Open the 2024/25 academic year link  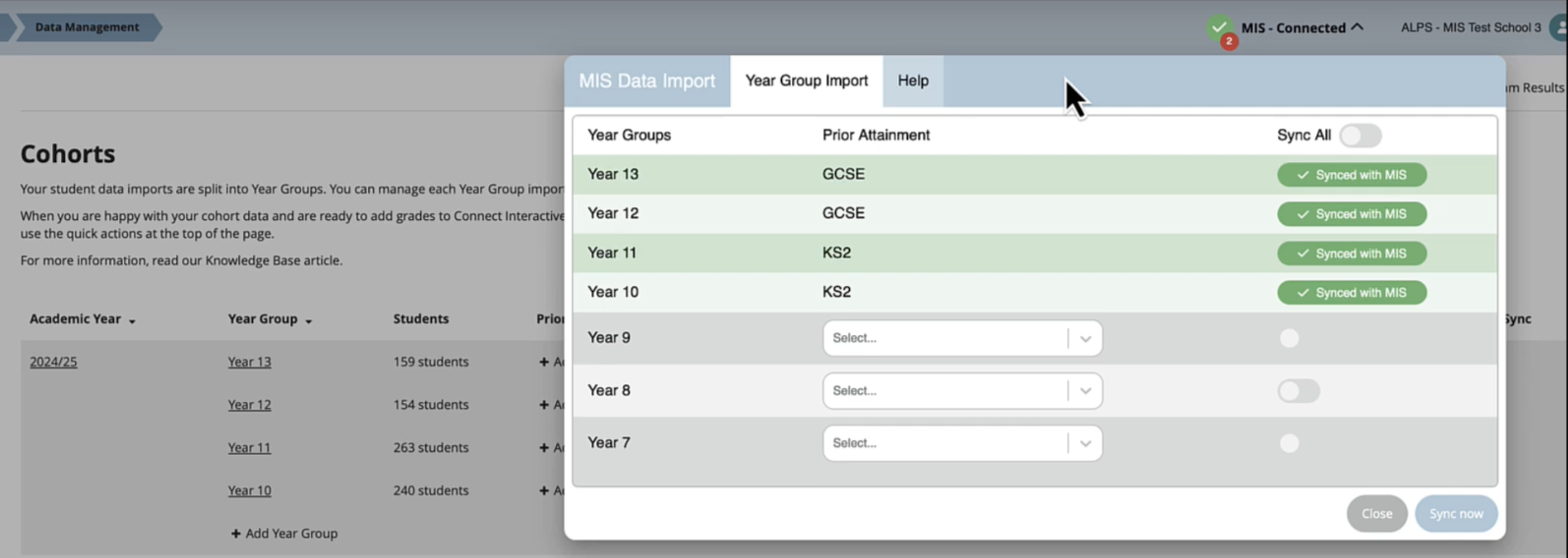click(x=54, y=361)
